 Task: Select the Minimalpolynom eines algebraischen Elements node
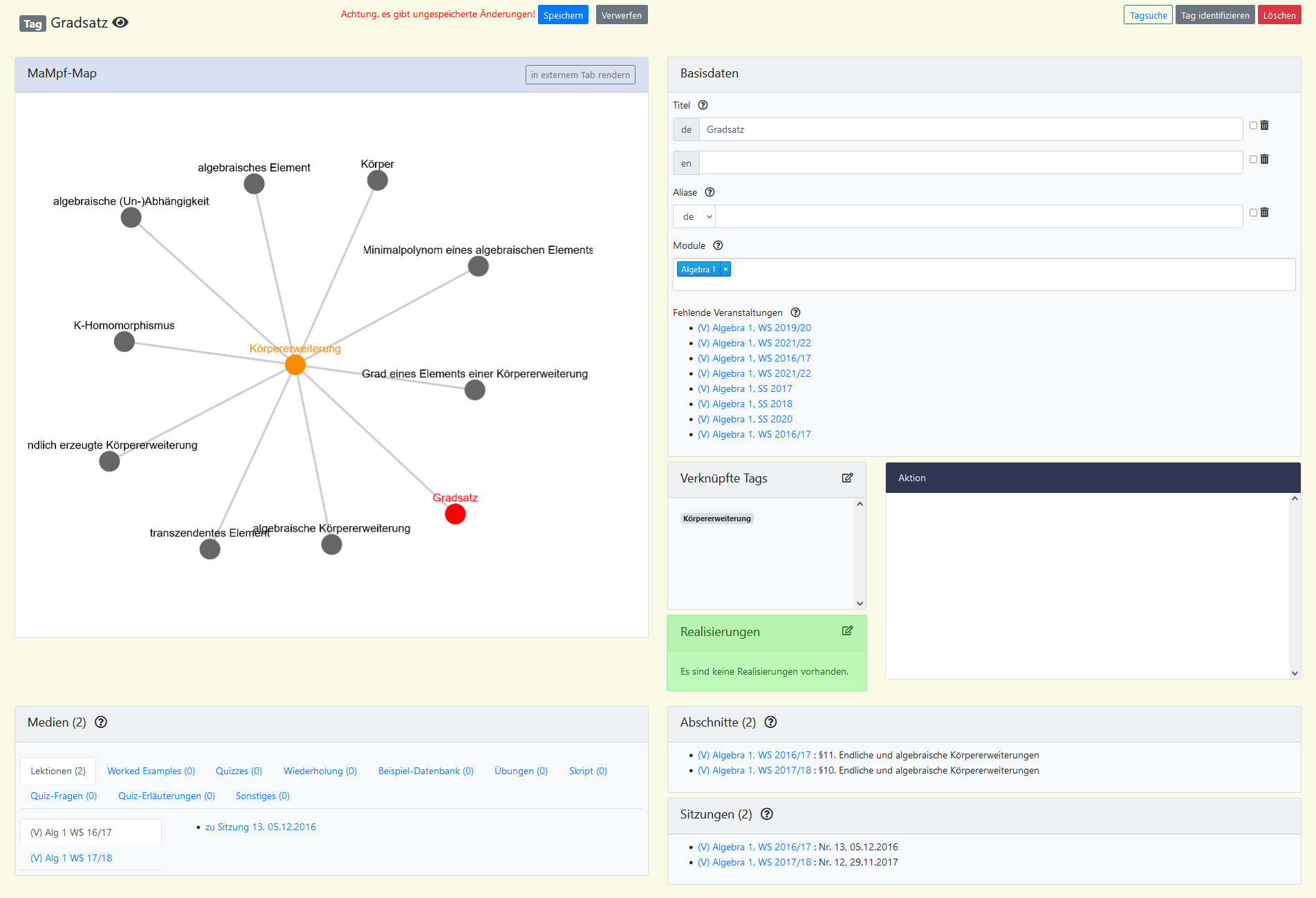click(479, 266)
